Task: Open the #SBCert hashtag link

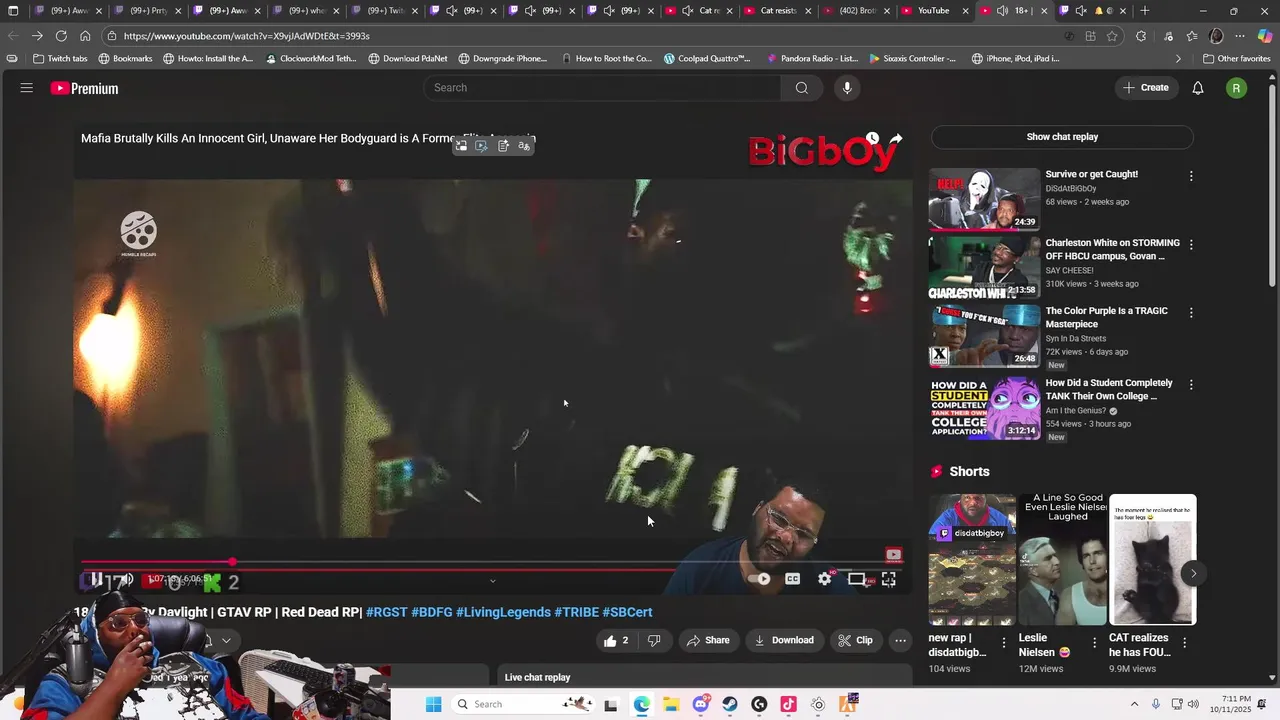Action: pyautogui.click(x=627, y=612)
